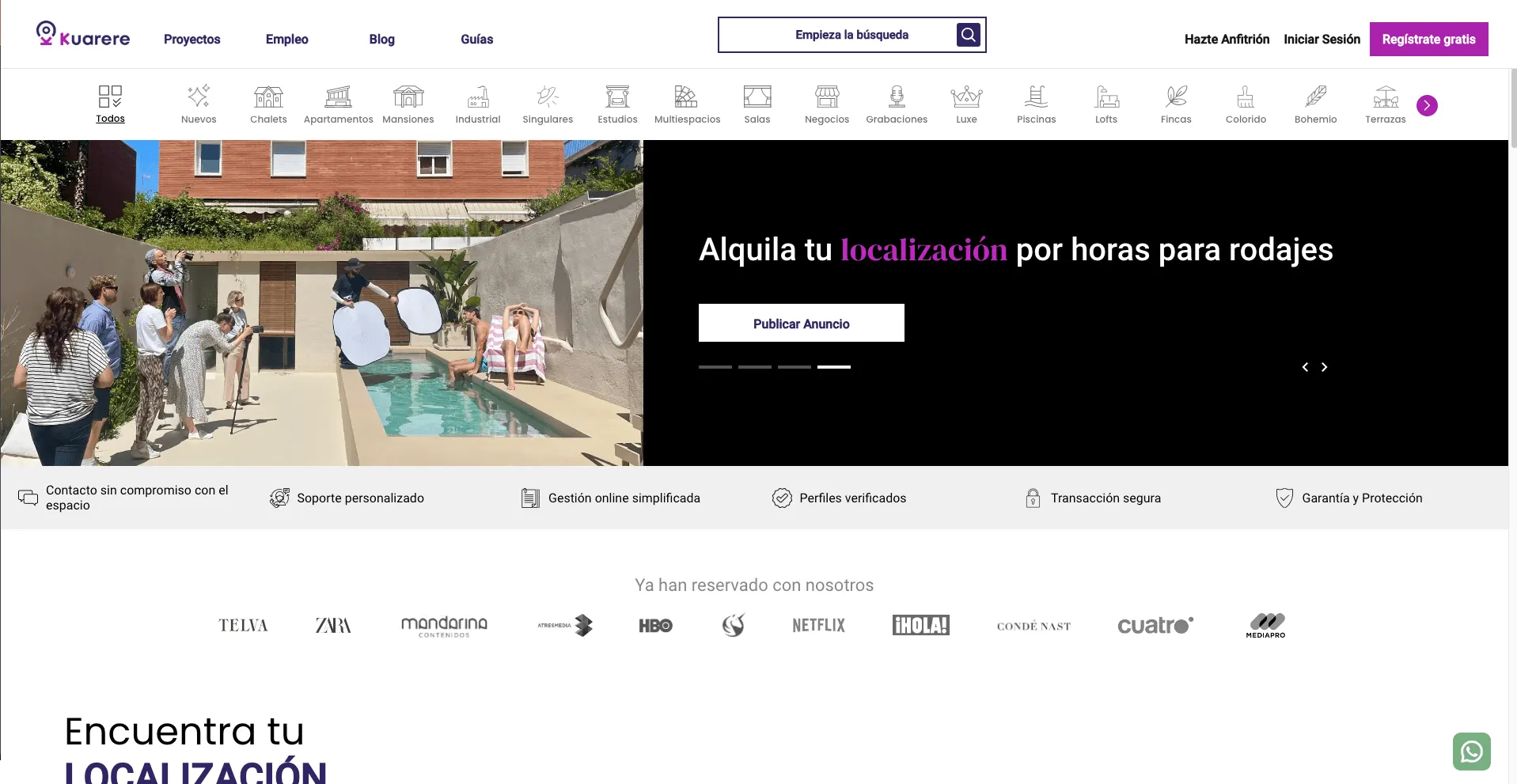This screenshot has height=784, width=1517.
Task: Select the Nuevos category icon
Action: point(199,97)
